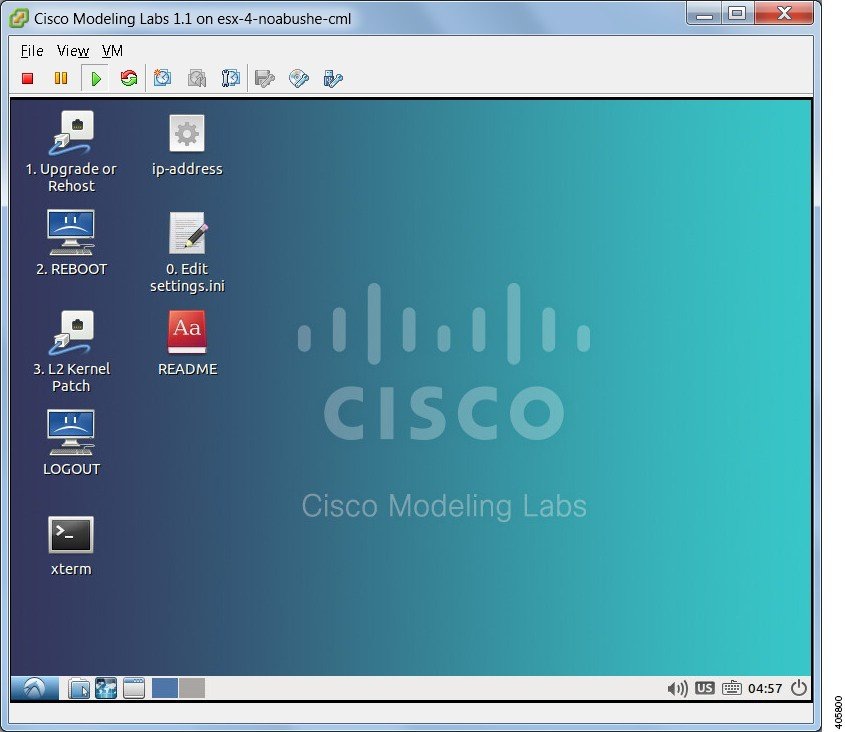Open the View menu
The image size is (845, 732).
[73, 51]
